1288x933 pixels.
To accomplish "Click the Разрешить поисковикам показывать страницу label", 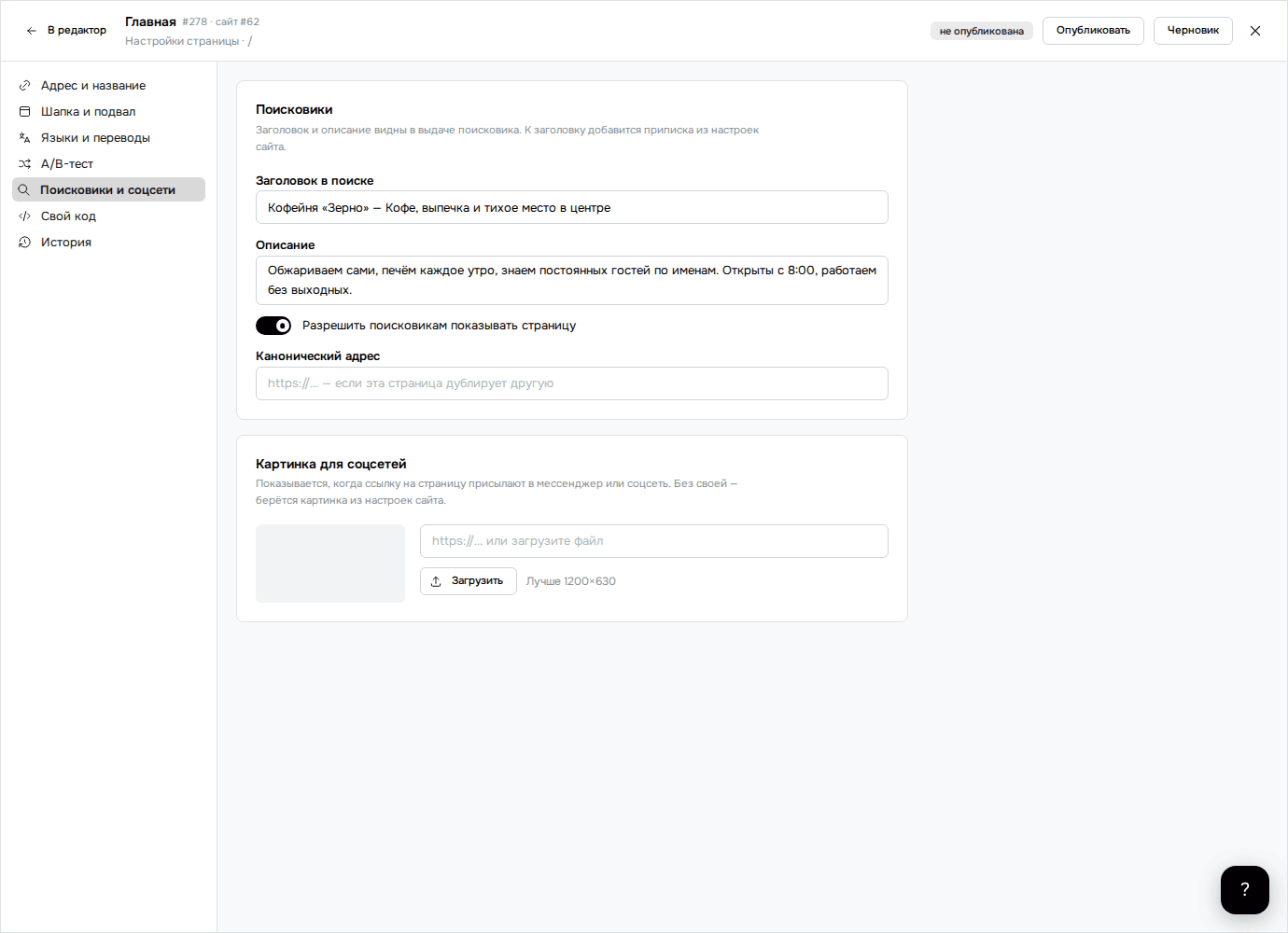I will (x=439, y=326).
